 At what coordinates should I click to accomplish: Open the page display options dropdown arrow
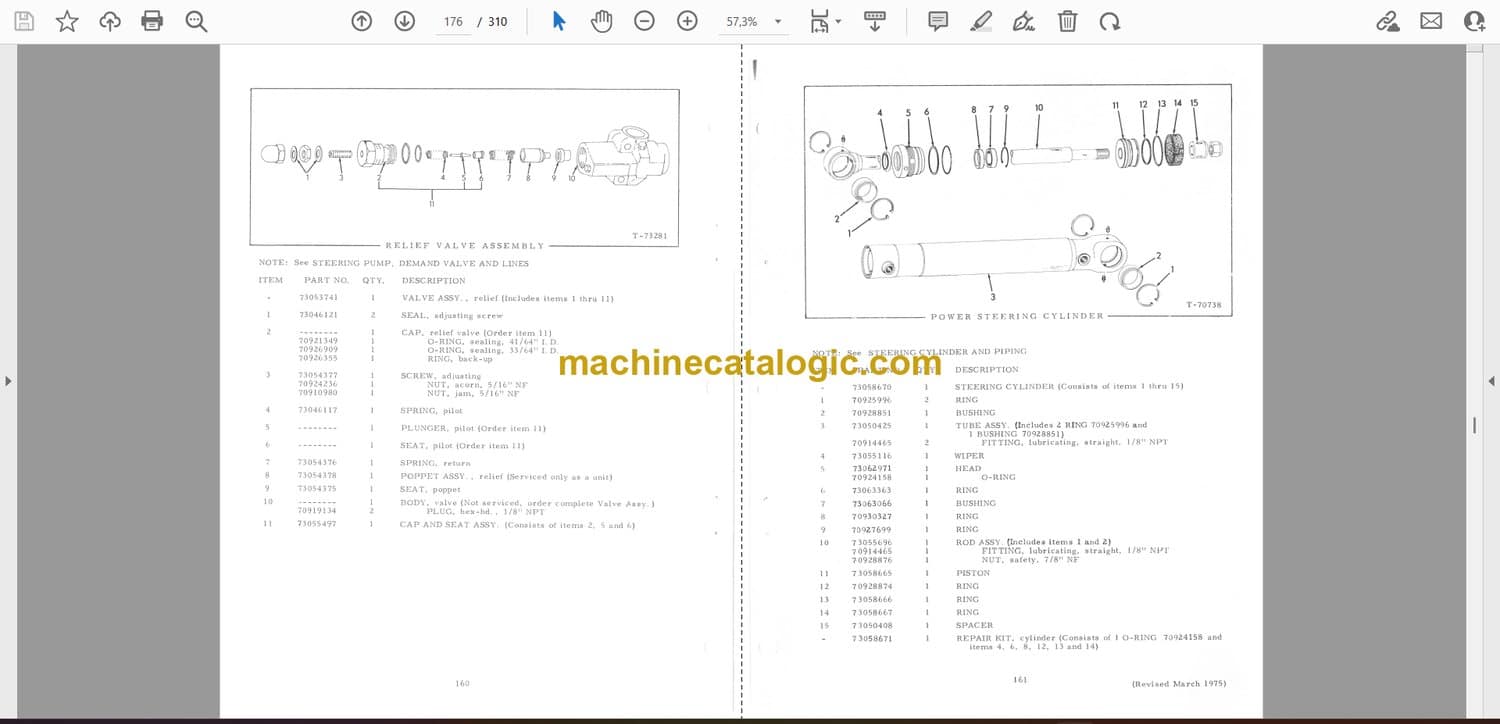[x=838, y=21]
